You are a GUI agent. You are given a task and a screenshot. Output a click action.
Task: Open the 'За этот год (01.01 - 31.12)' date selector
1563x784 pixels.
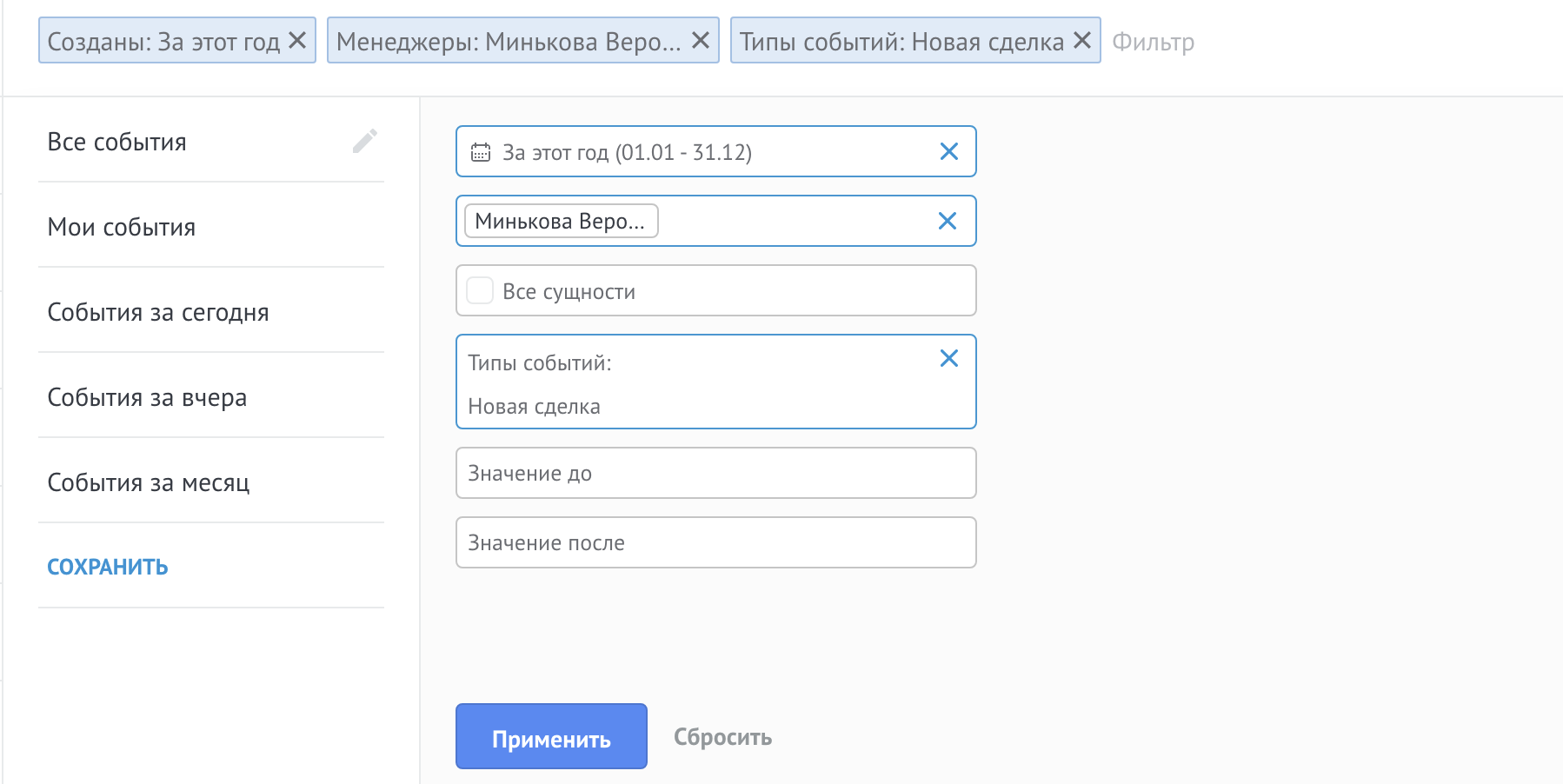tap(716, 151)
